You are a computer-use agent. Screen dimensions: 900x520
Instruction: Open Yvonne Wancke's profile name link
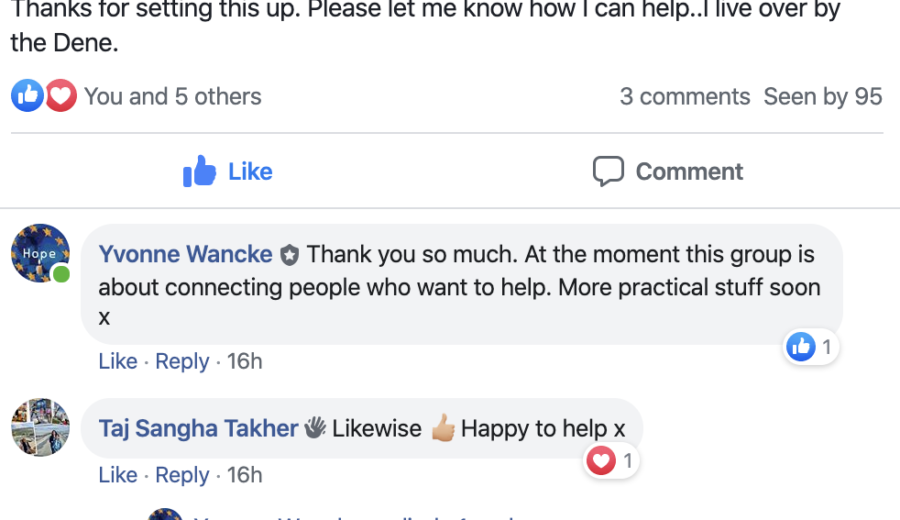(x=185, y=255)
